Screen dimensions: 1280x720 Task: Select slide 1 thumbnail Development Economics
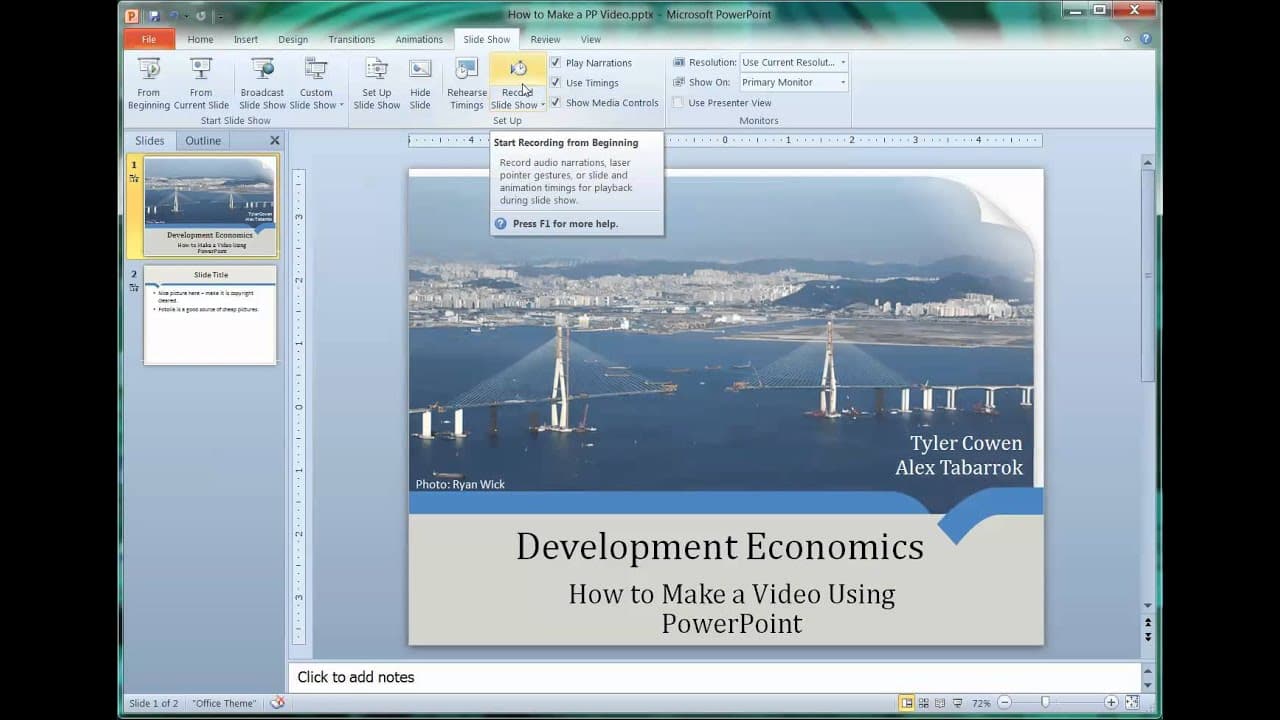pyautogui.click(x=210, y=206)
